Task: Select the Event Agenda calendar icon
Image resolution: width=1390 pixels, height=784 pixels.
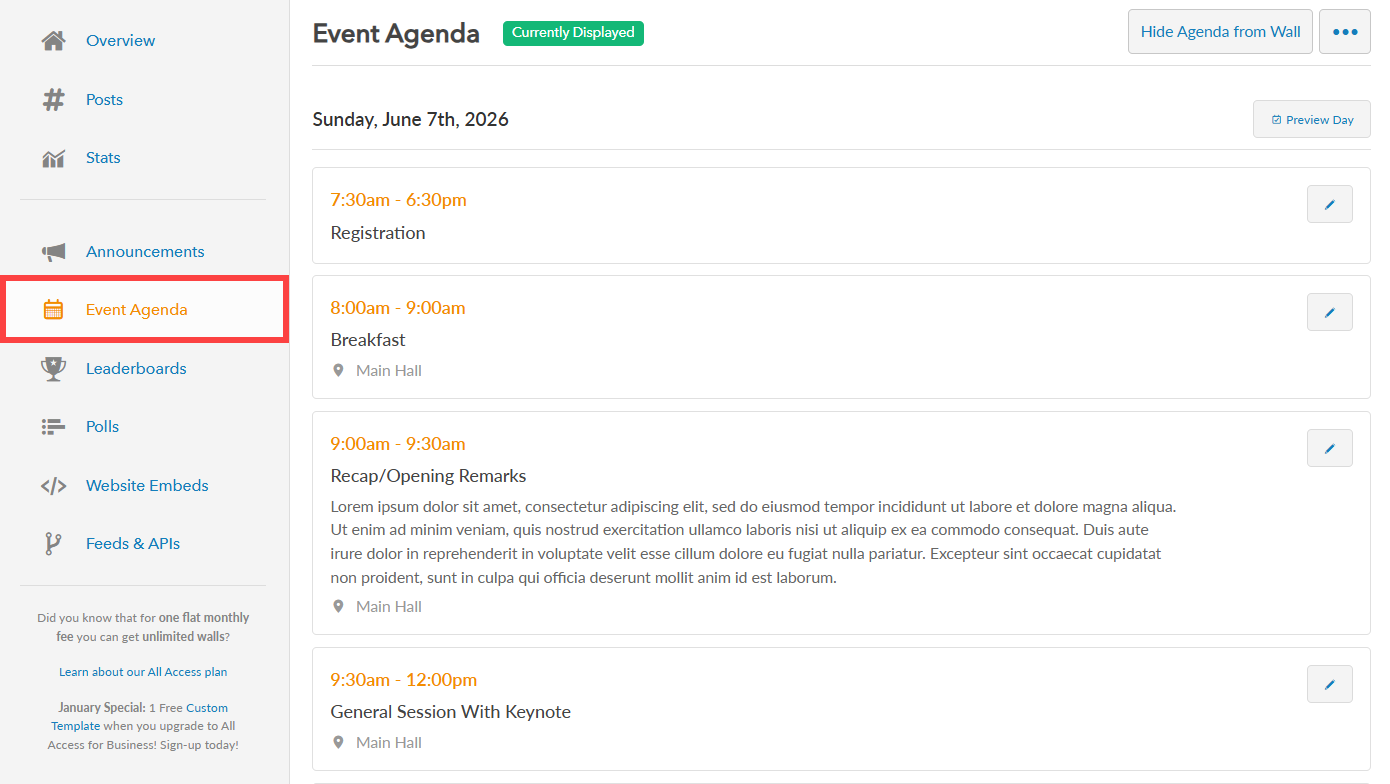Action: [x=52, y=309]
